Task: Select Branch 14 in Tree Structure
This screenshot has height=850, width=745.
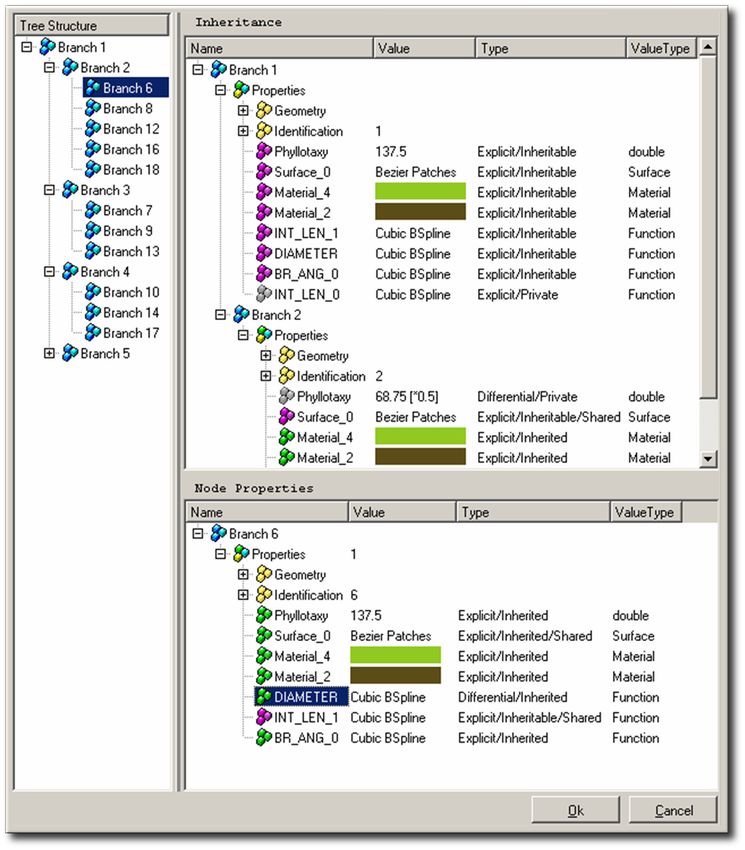Action: coord(131,313)
